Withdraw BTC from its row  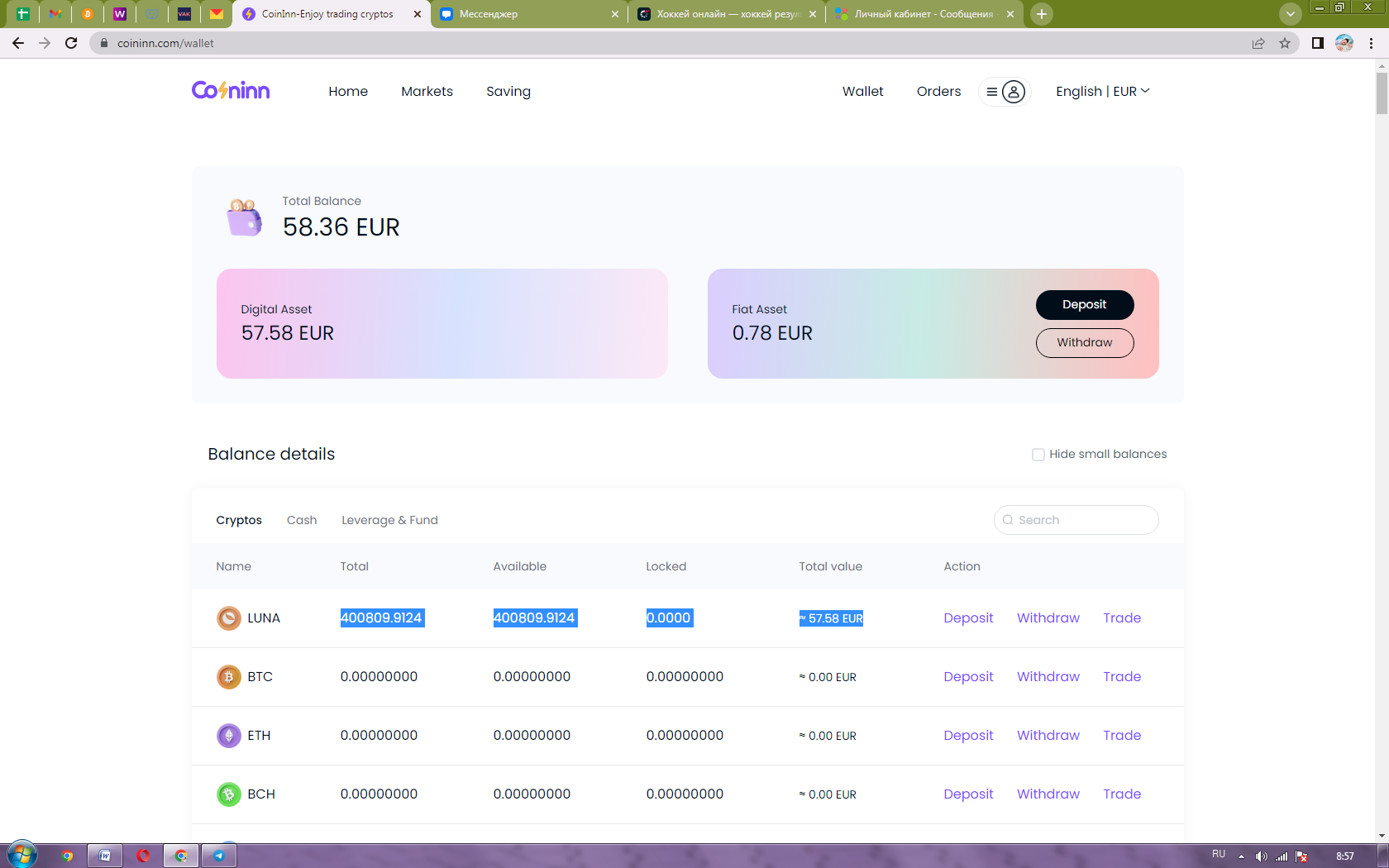[1048, 677]
